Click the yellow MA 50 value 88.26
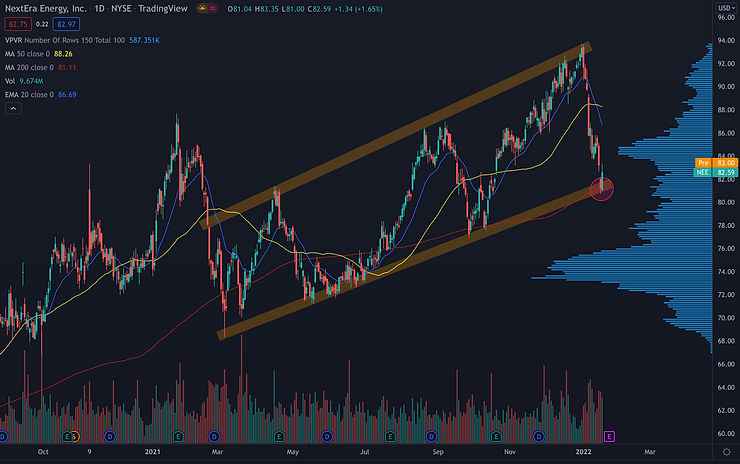This screenshot has height=464, width=740. tap(63, 54)
